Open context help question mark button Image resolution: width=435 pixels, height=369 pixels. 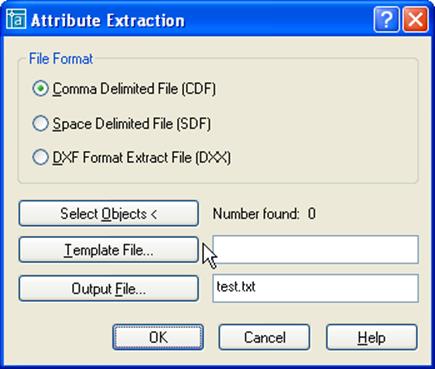coord(386,20)
